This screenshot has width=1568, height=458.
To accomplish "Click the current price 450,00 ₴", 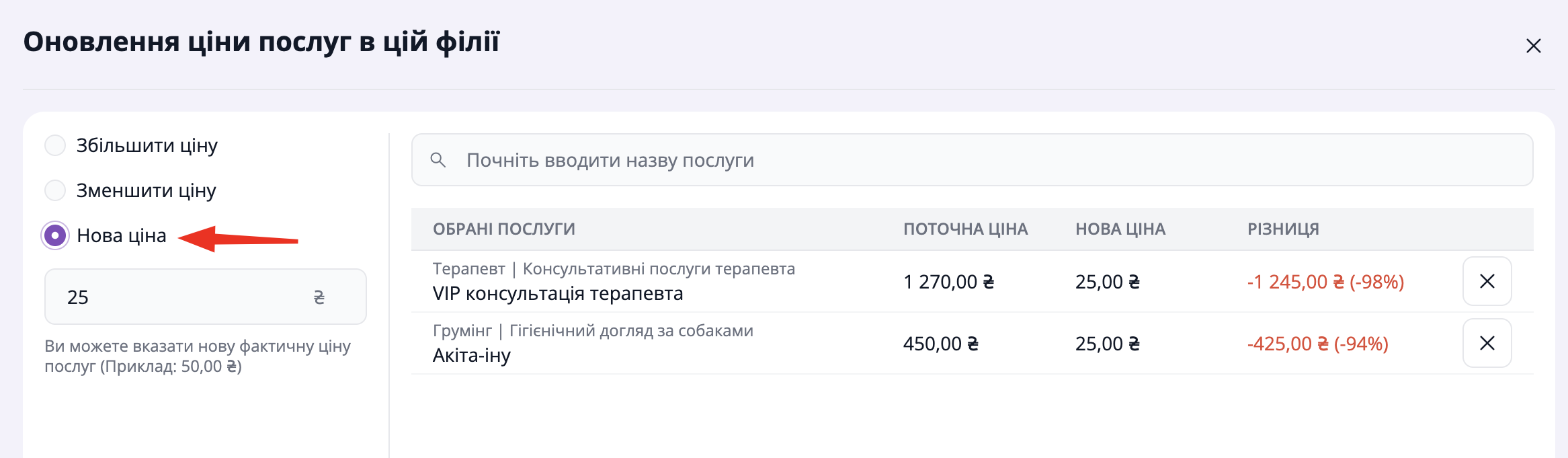I will tap(940, 344).
